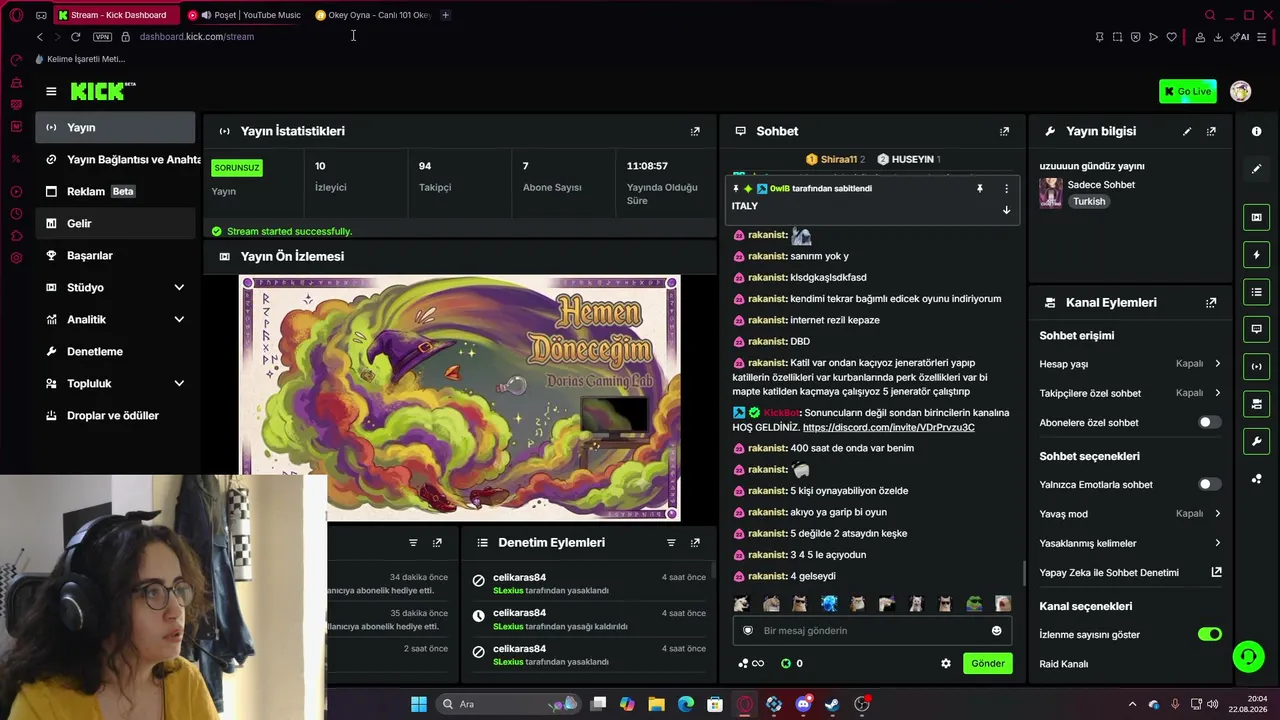This screenshot has height=720, width=1280.
Task: Open Yayın Bağlantısı ve Anahtarı page
Action: click(x=117, y=159)
